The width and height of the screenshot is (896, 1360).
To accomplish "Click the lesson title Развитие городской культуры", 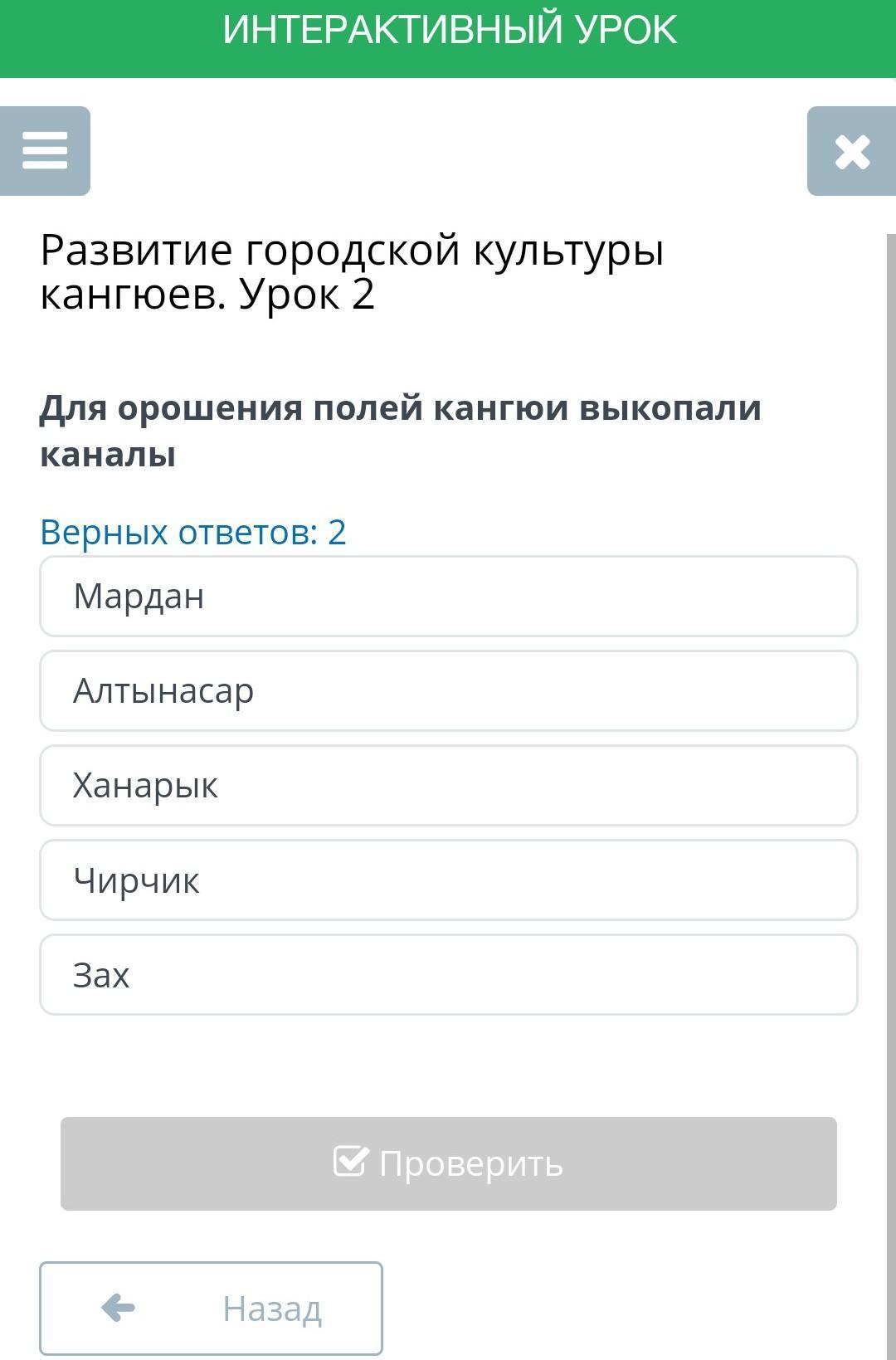I will tap(352, 250).
